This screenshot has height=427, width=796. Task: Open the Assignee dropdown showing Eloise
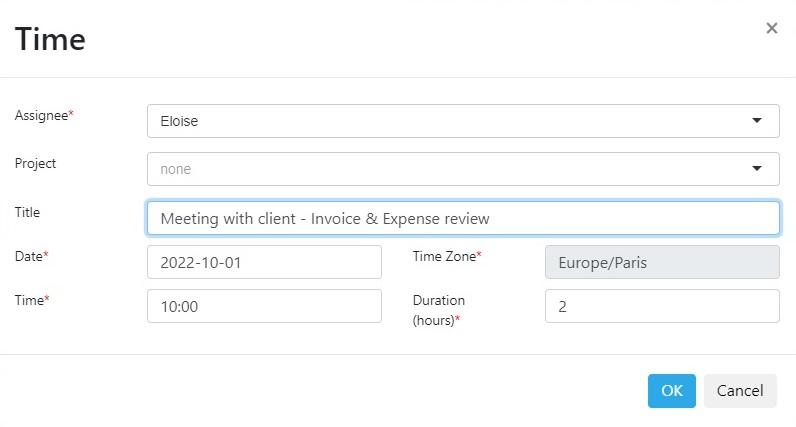click(x=463, y=121)
